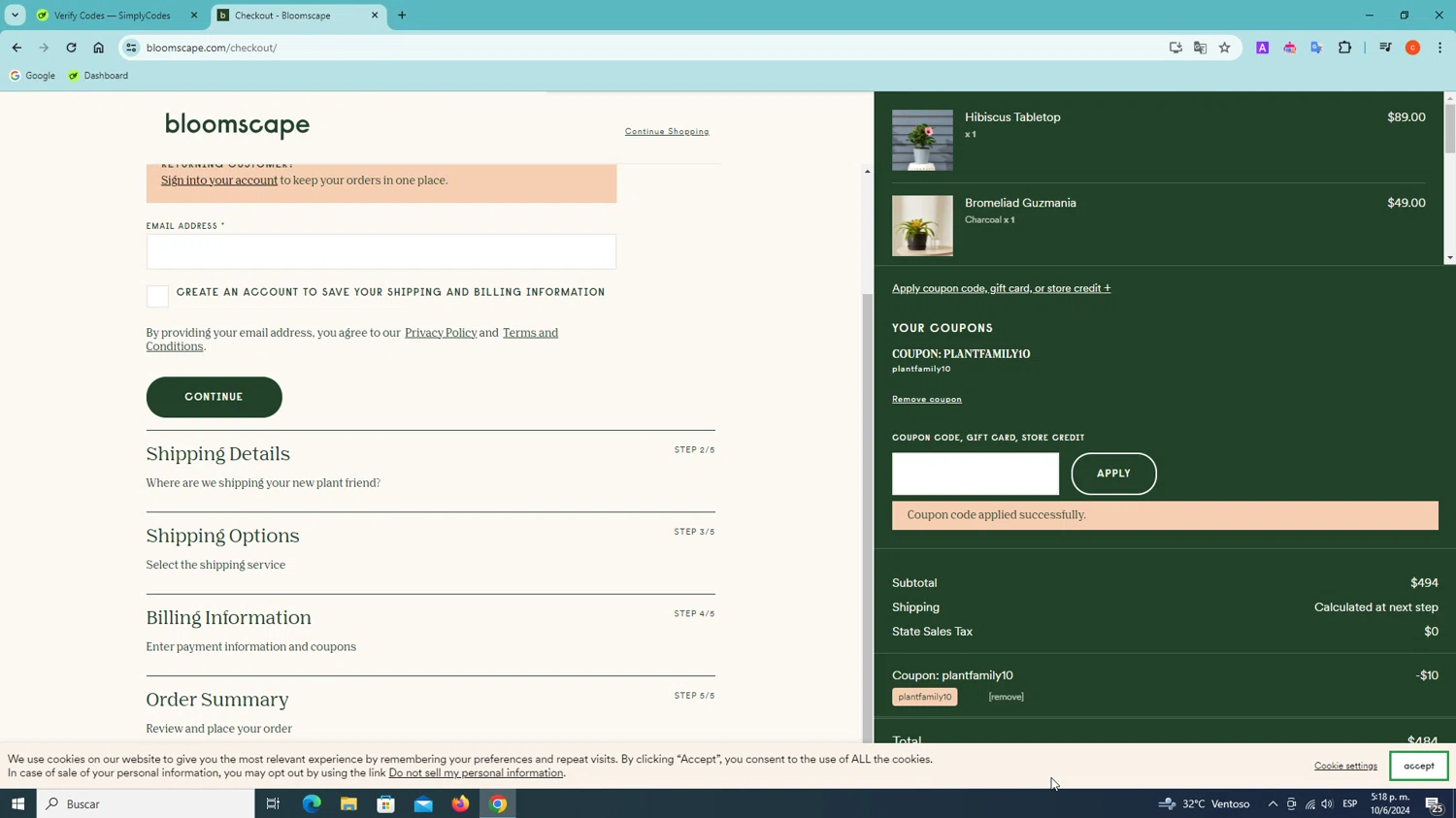Focus the Email Address field
The height and width of the screenshot is (818, 1456).
(x=381, y=251)
